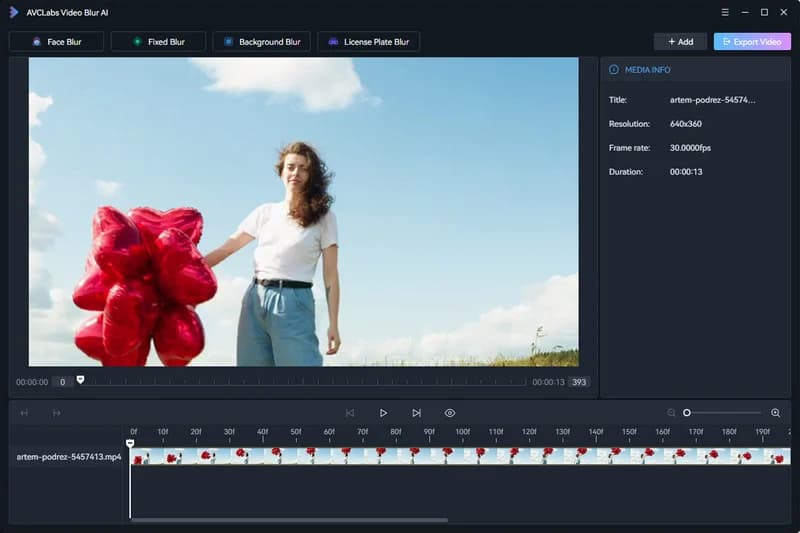Jump to the previous frame
The image size is (800, 533).
pos(350,413)
